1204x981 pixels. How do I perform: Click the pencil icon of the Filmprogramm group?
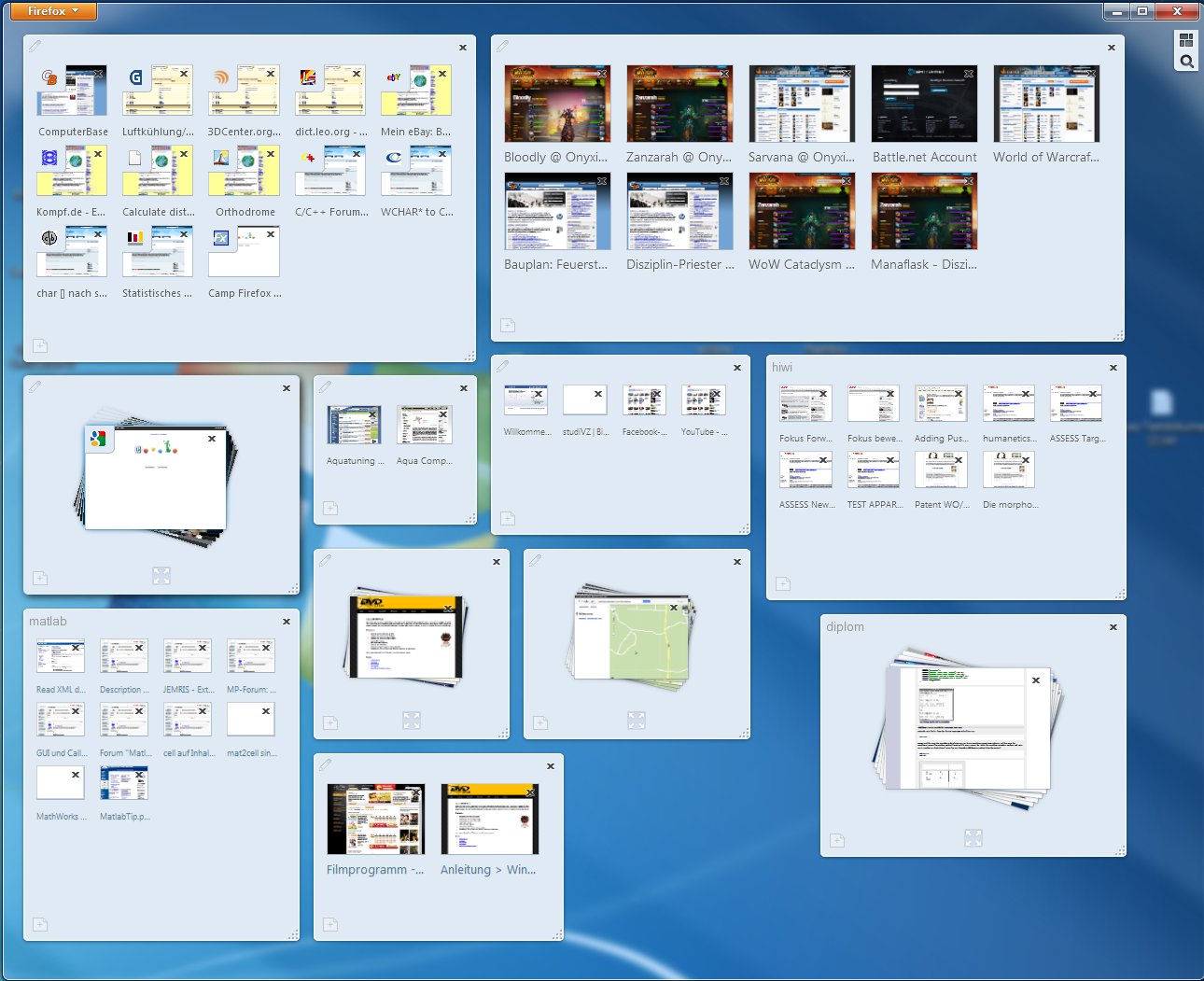pyautogui.click(x=325, y=764)
